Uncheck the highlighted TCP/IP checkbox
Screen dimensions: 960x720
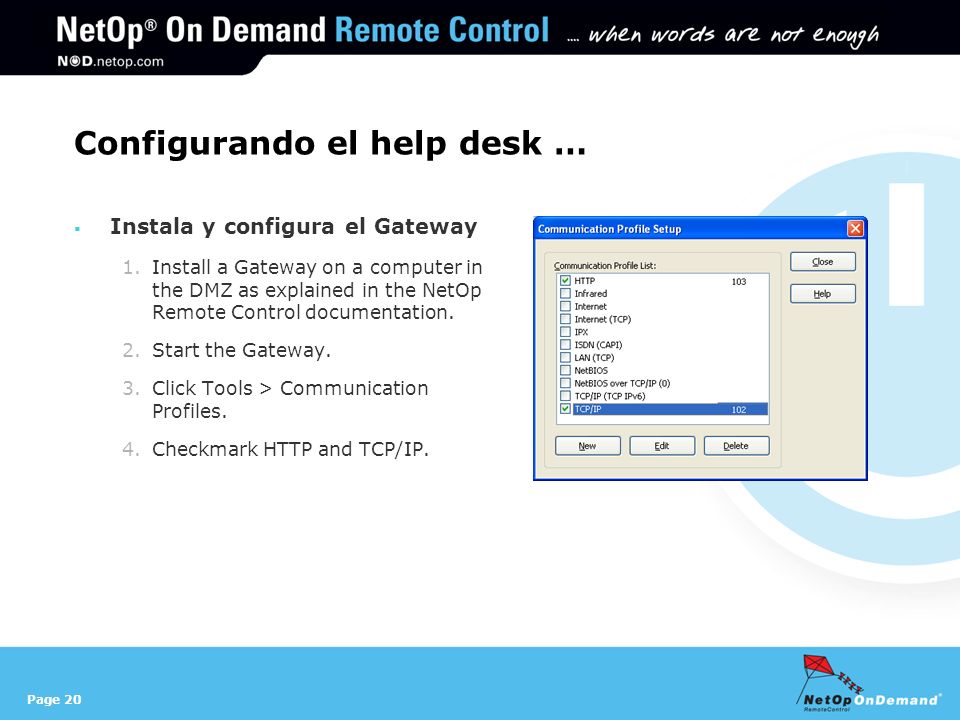[565, 408]
